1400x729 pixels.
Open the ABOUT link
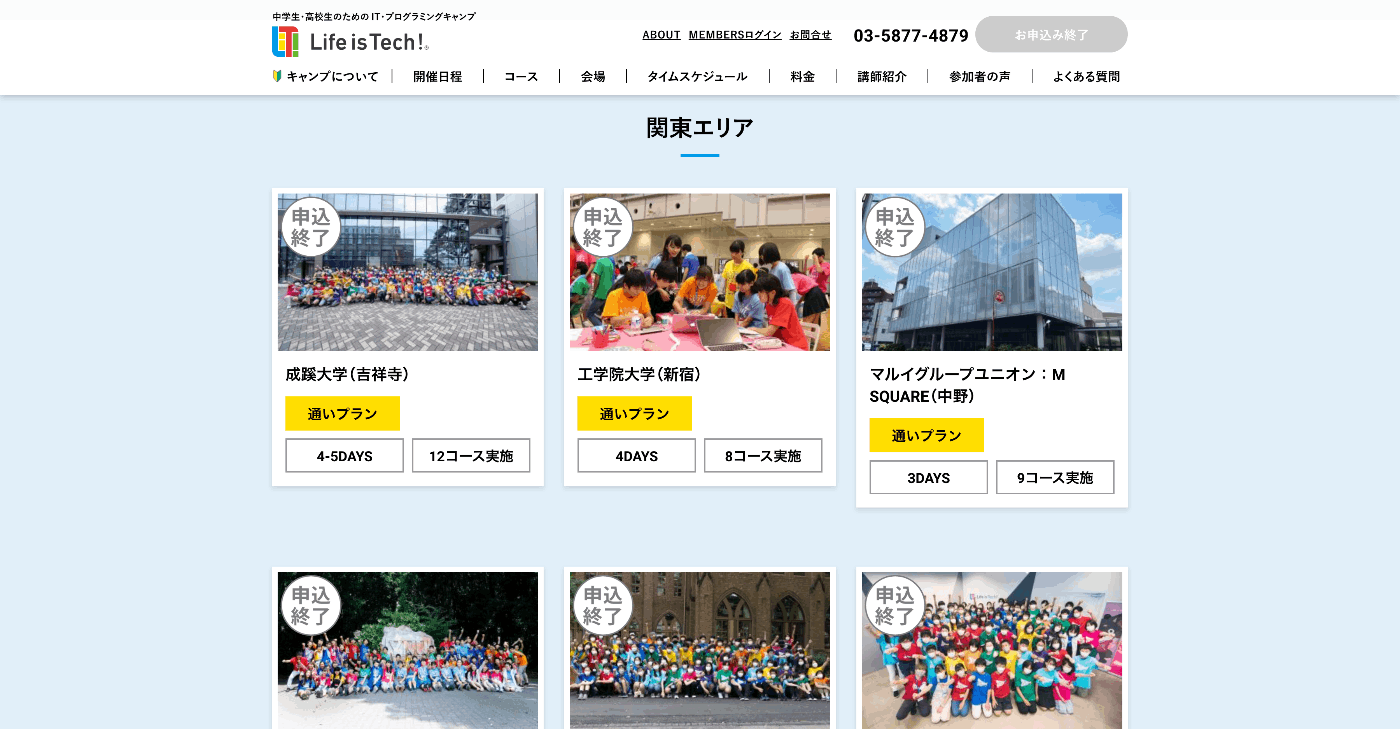point(661,35)
